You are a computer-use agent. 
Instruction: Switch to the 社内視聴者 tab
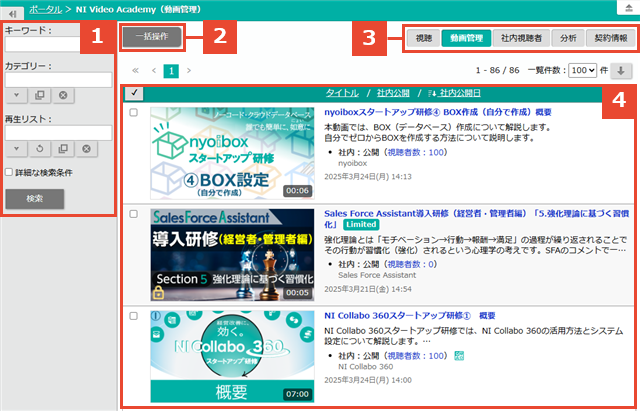521,38
